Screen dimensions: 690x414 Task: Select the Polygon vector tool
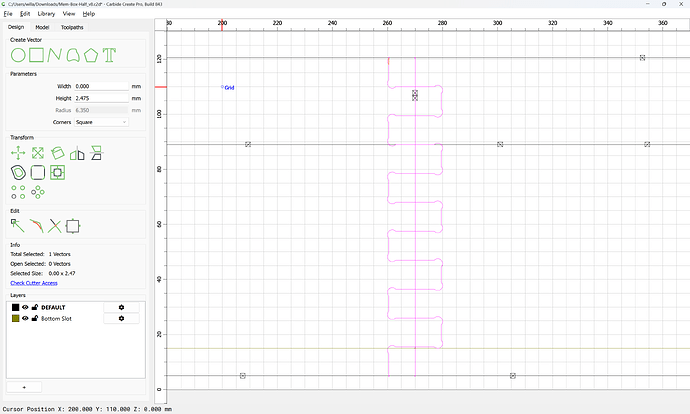tap(91, 55)
